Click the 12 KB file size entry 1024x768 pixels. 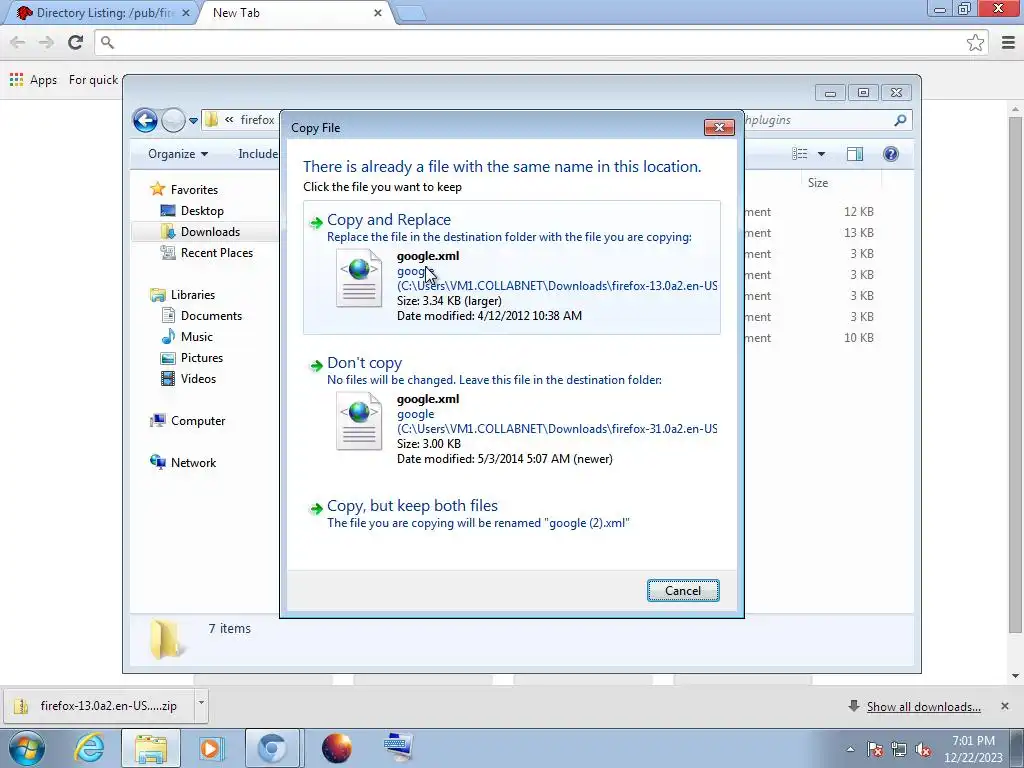pos(858,212)
